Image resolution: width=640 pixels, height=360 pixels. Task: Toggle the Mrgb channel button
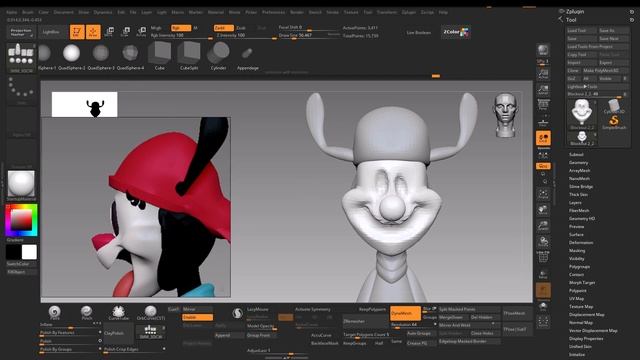coord(156,28)
